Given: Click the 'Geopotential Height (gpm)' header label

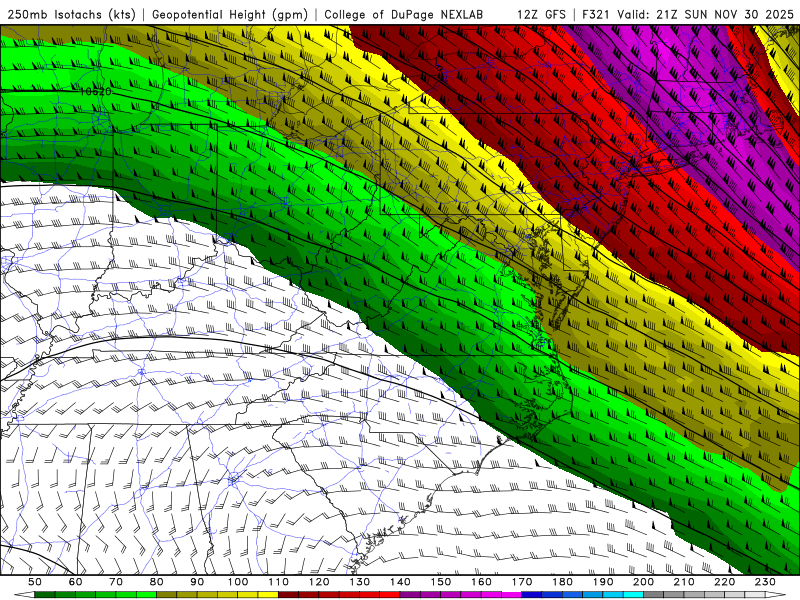Looking at the screenshot, I should point(230,14).
